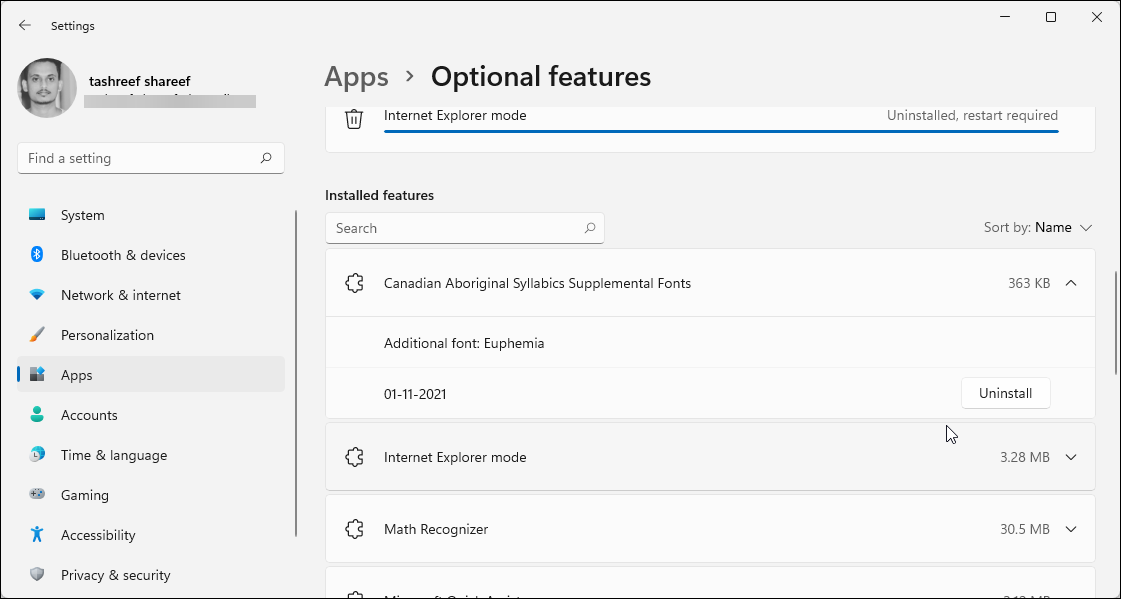Click the search magnifier in Find a setting
The image size is (1121, 599).
tap(266, 158)
